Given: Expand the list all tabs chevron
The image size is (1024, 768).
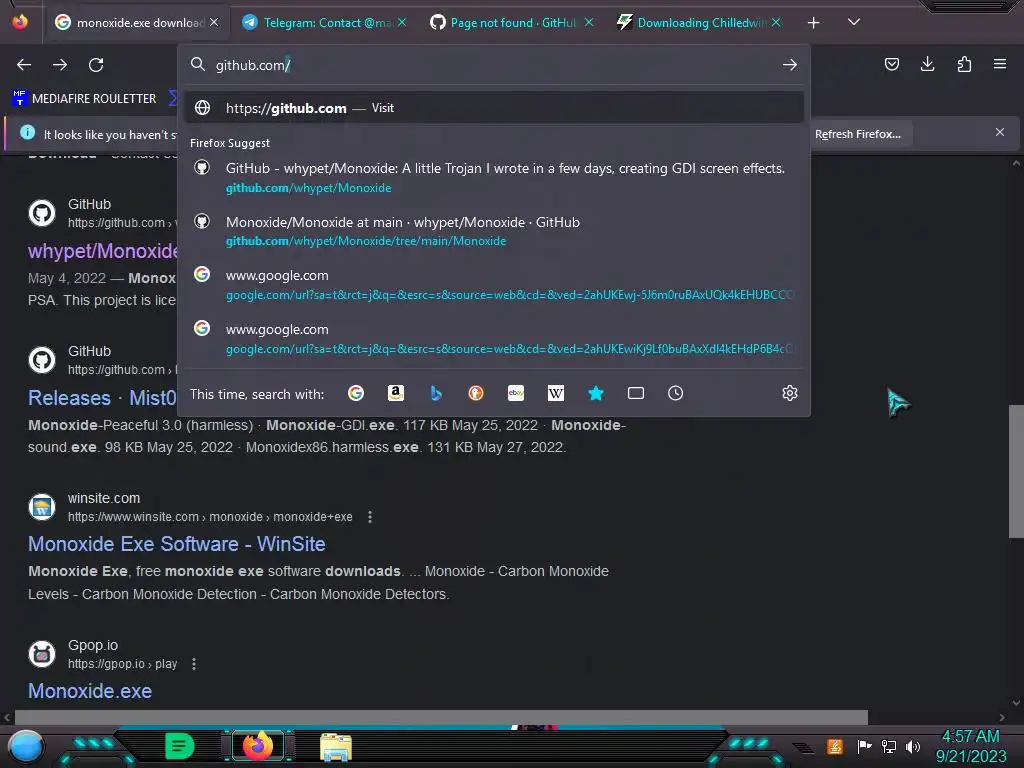Looking at the screenshot, I should (854, 22).
